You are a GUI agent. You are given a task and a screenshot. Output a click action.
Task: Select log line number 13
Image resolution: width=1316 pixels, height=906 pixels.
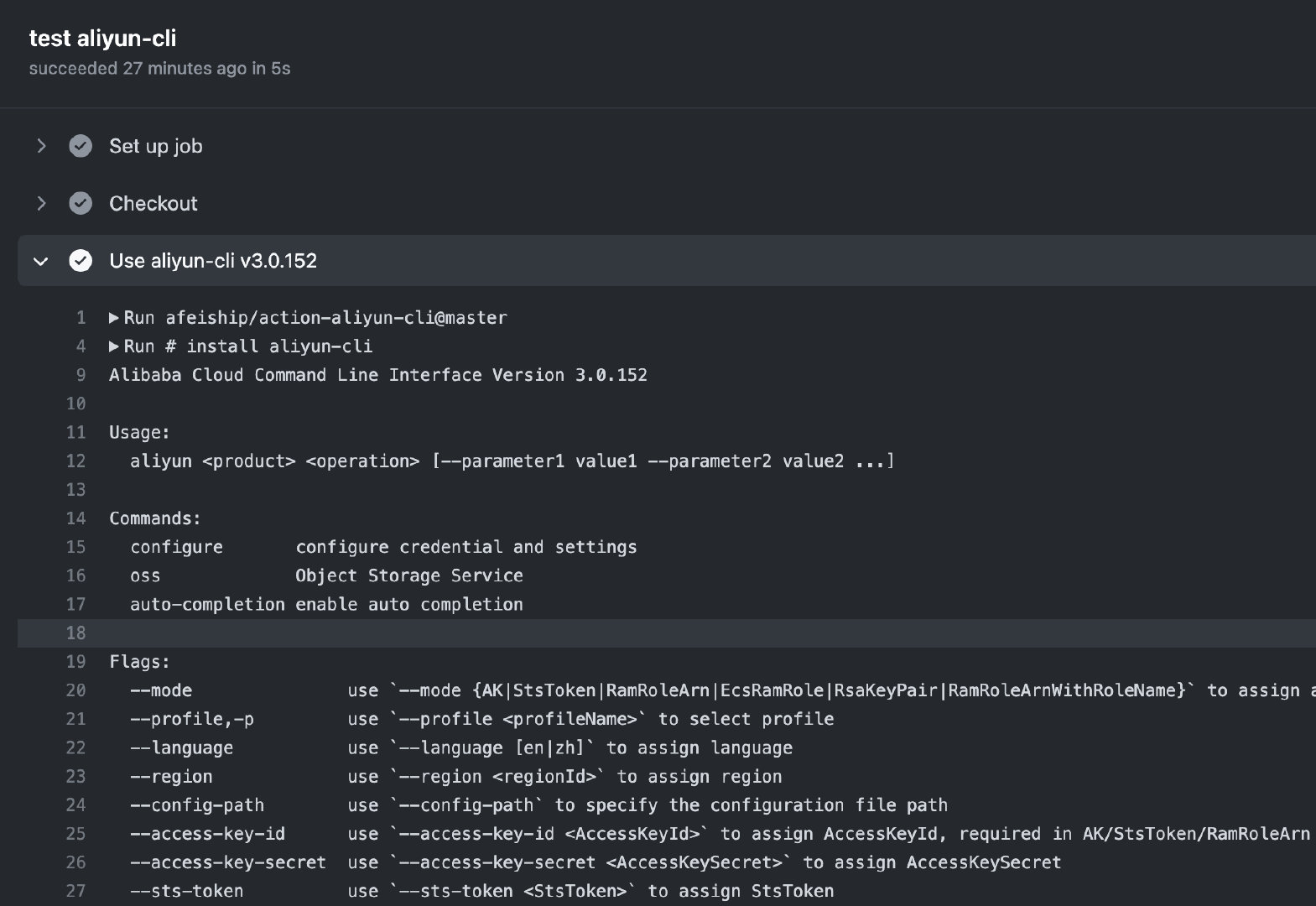click(76, 489)
